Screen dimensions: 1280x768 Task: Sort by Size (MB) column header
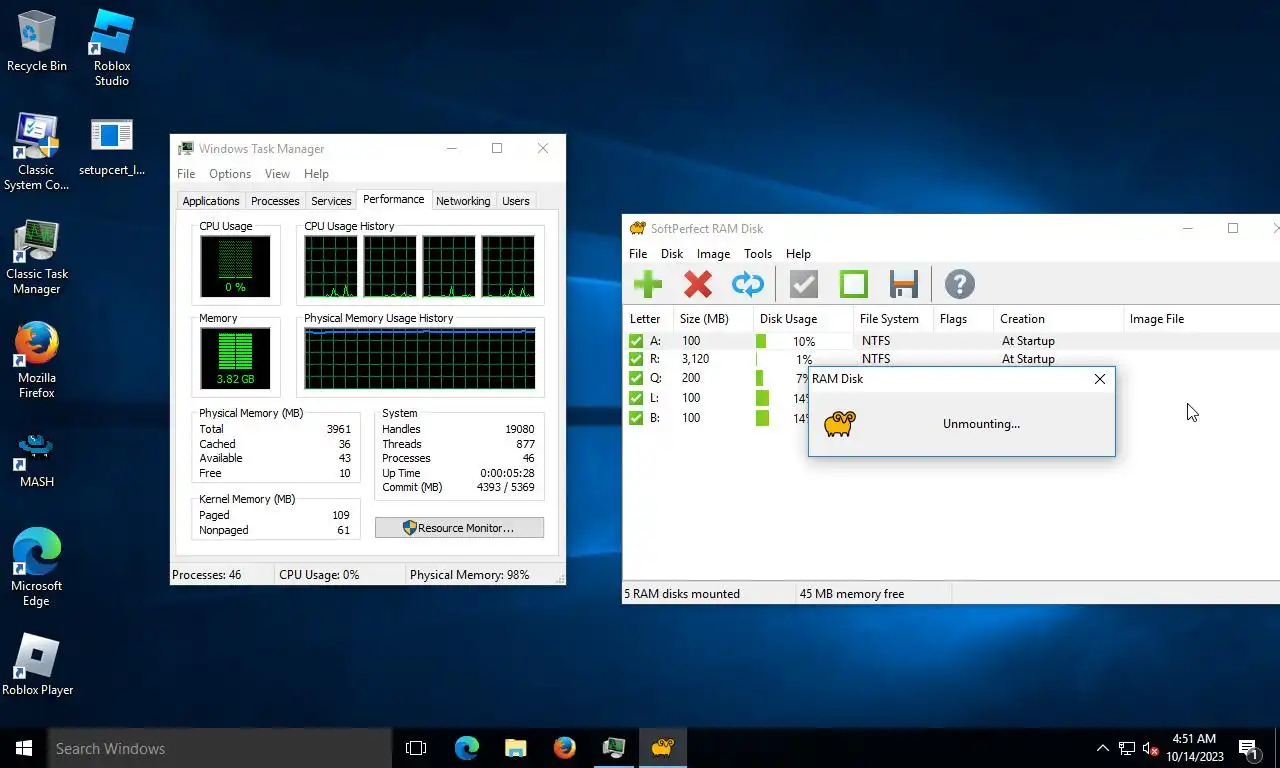(x=713, y=319)
